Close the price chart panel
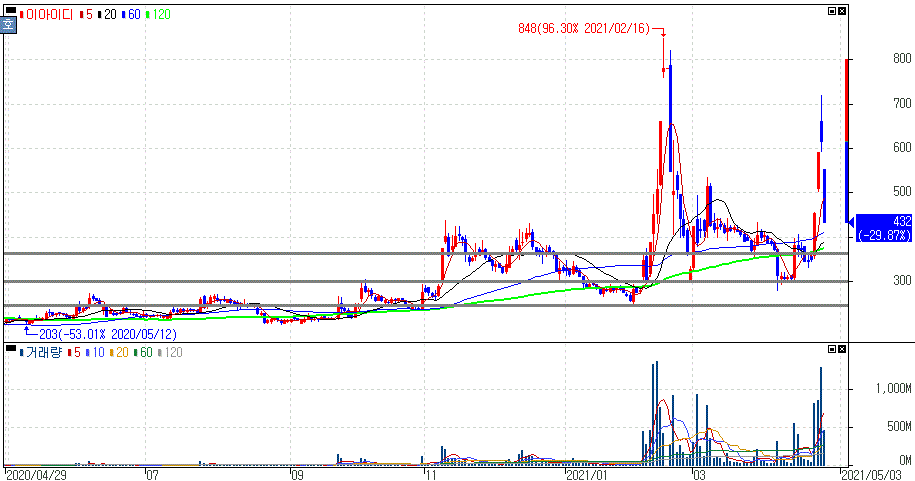This screenshot has height=481, width=915. pyautogui.click(x=841, y=11)
